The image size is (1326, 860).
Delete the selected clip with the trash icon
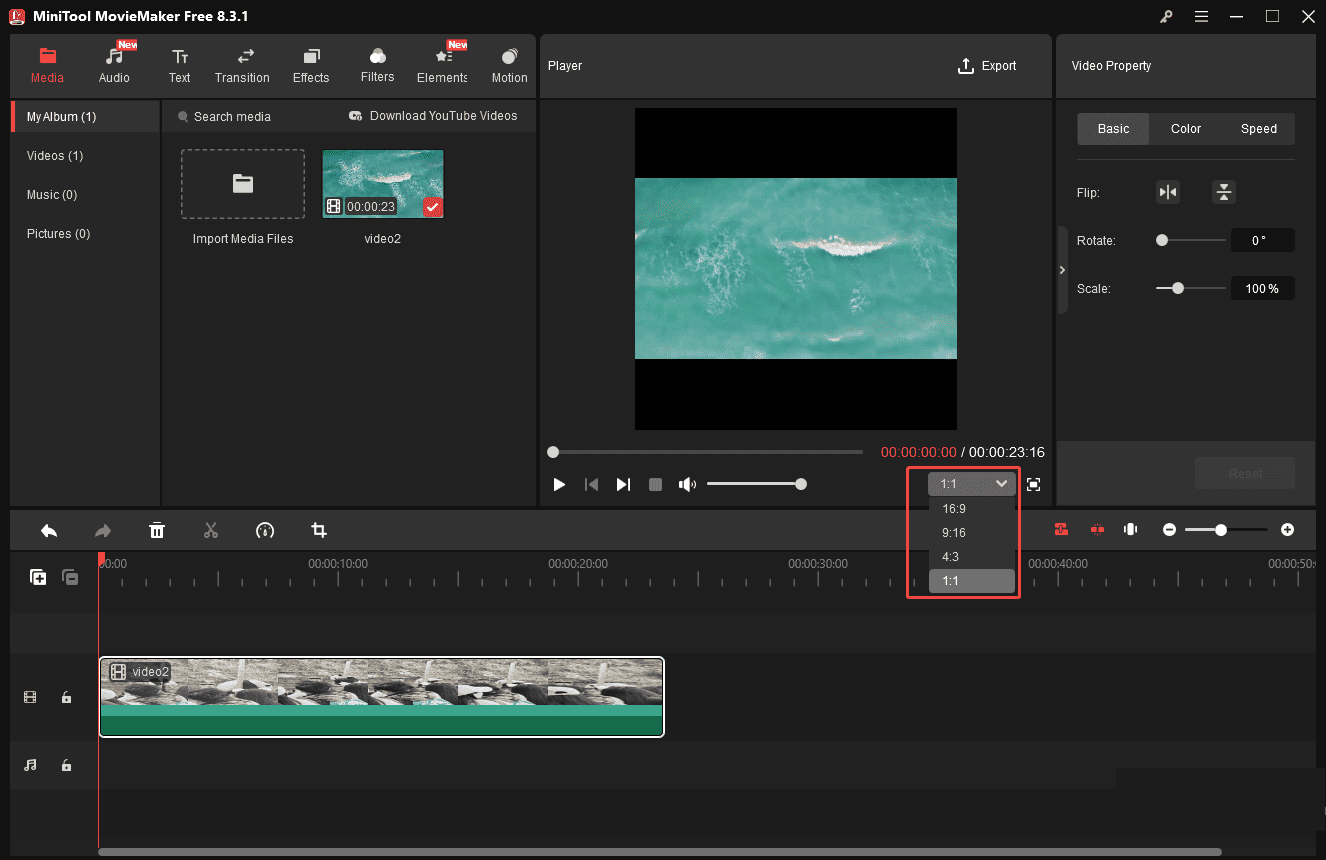(157, 530)
